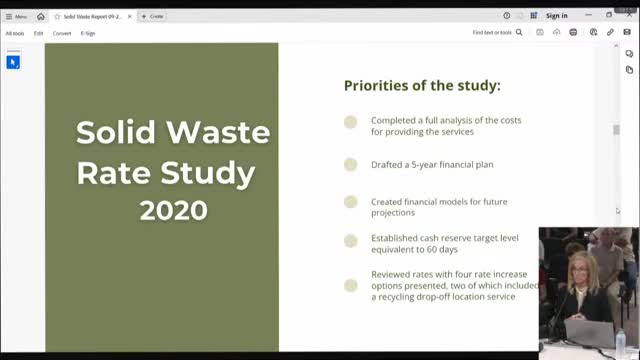Click 'Created financial models for future' text

pyautogui.click(x=439, y=202)
